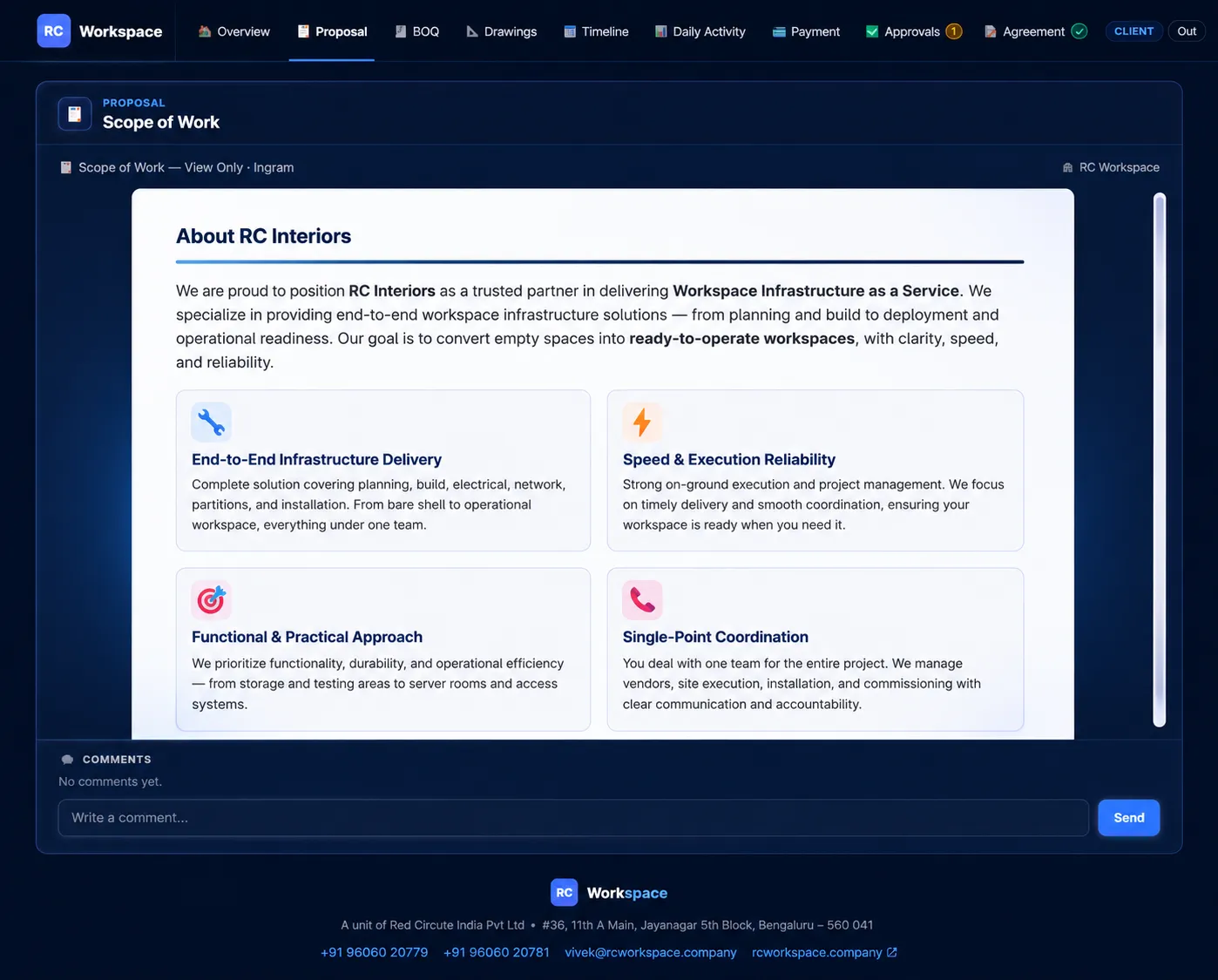This screenshot has height=980, width=1218.
Task: Click the CLIENT role badge
Action: tap(1133, 31)
